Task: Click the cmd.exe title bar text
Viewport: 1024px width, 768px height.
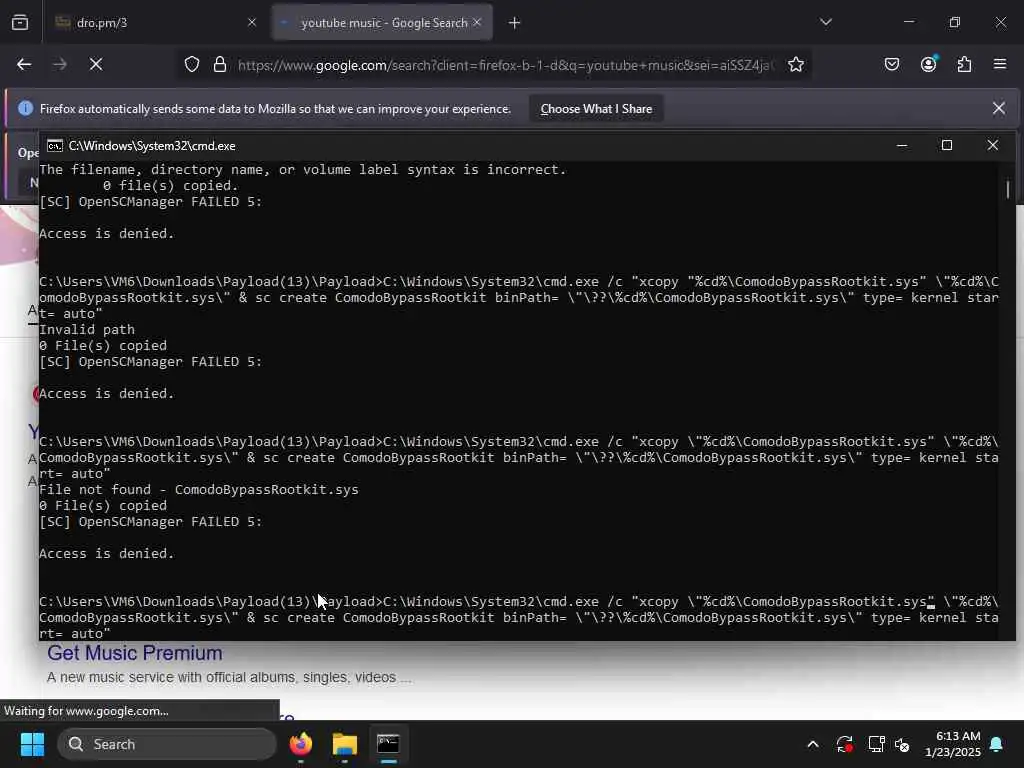Action: click(x=152, y=146)
